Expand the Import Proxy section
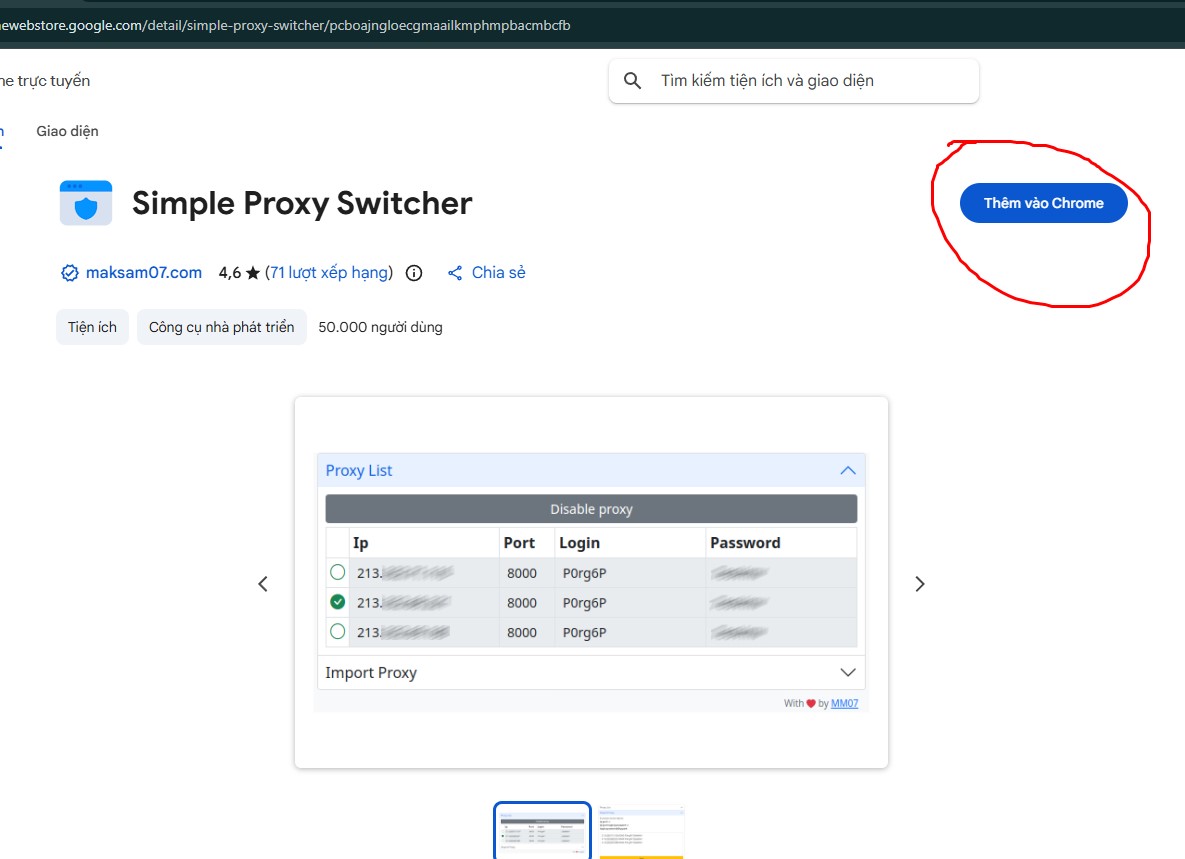Image resolution: width=1185 pixels, height=859 pixels. pos(848,672)
